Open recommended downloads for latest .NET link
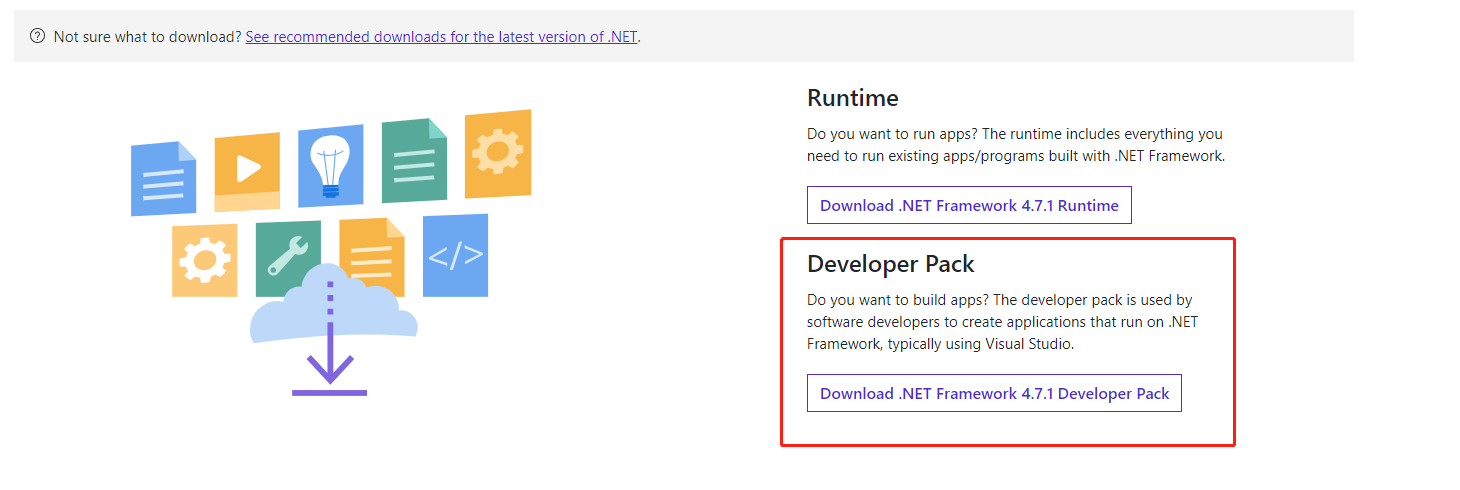The image size is (1460, 490). click(x=441, y=37)
